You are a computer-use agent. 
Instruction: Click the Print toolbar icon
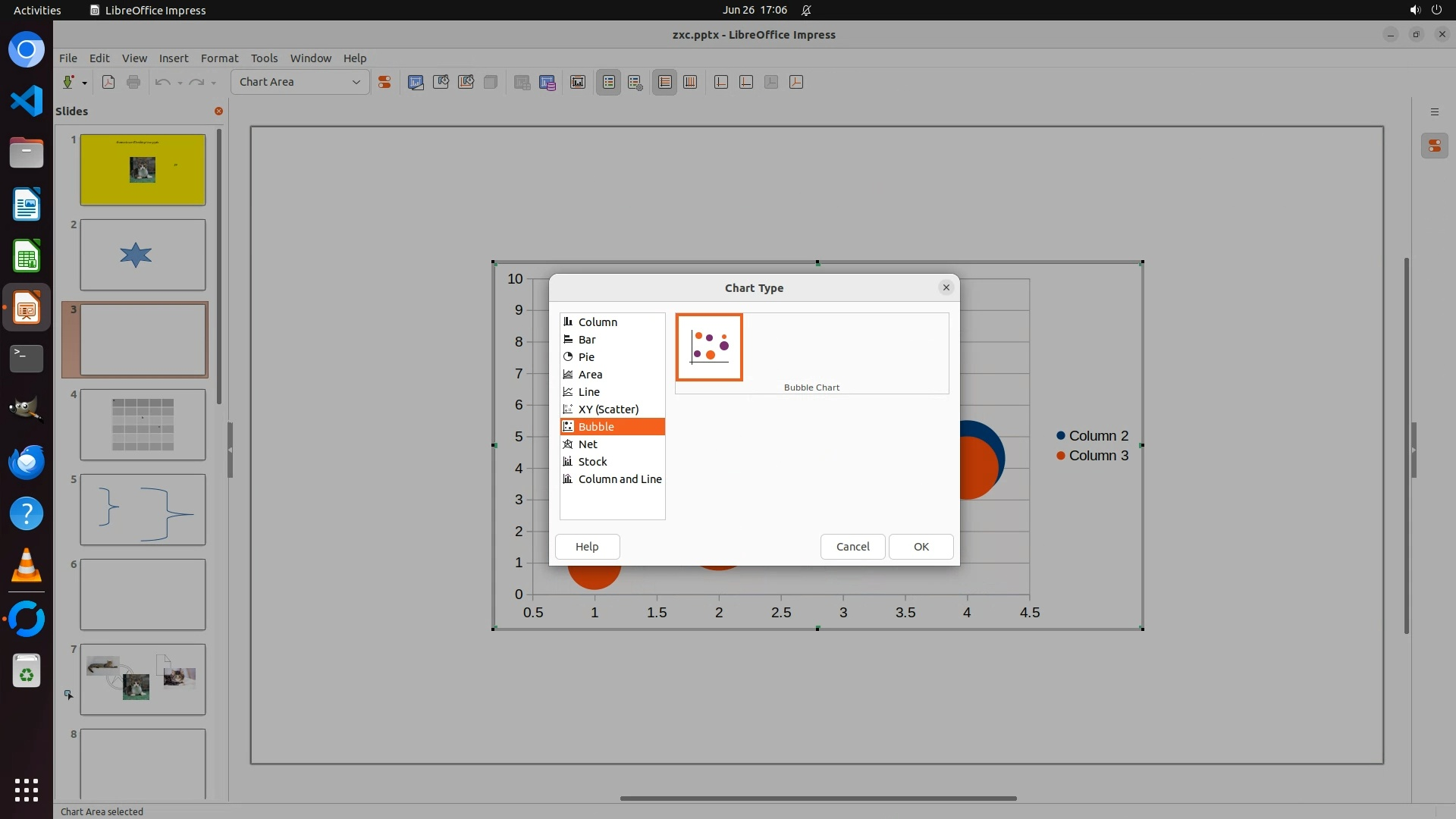pyautogui.click(x=133, y=82)
